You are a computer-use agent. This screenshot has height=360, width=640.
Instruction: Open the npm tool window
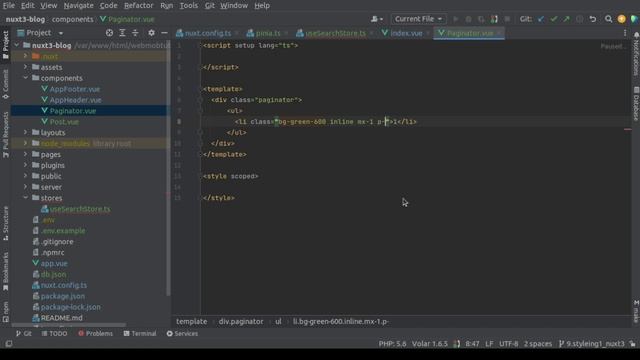[x=5, y=312]
